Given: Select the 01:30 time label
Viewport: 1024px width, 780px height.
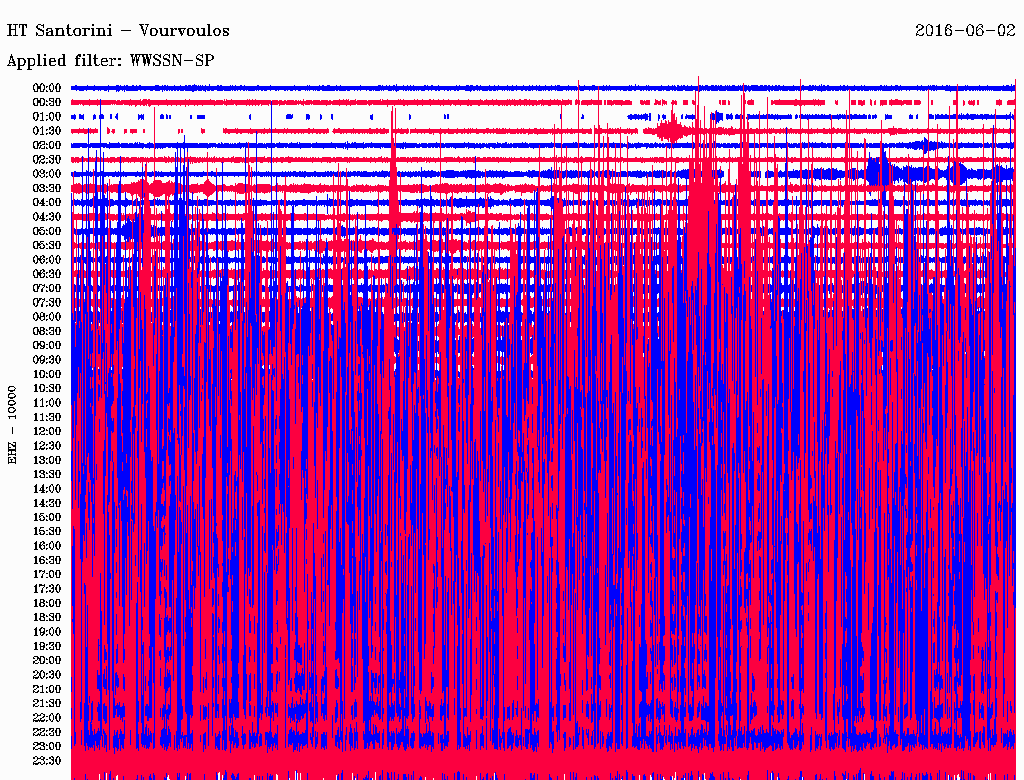Looking at the screenshot, I should [x=47, y=131].
